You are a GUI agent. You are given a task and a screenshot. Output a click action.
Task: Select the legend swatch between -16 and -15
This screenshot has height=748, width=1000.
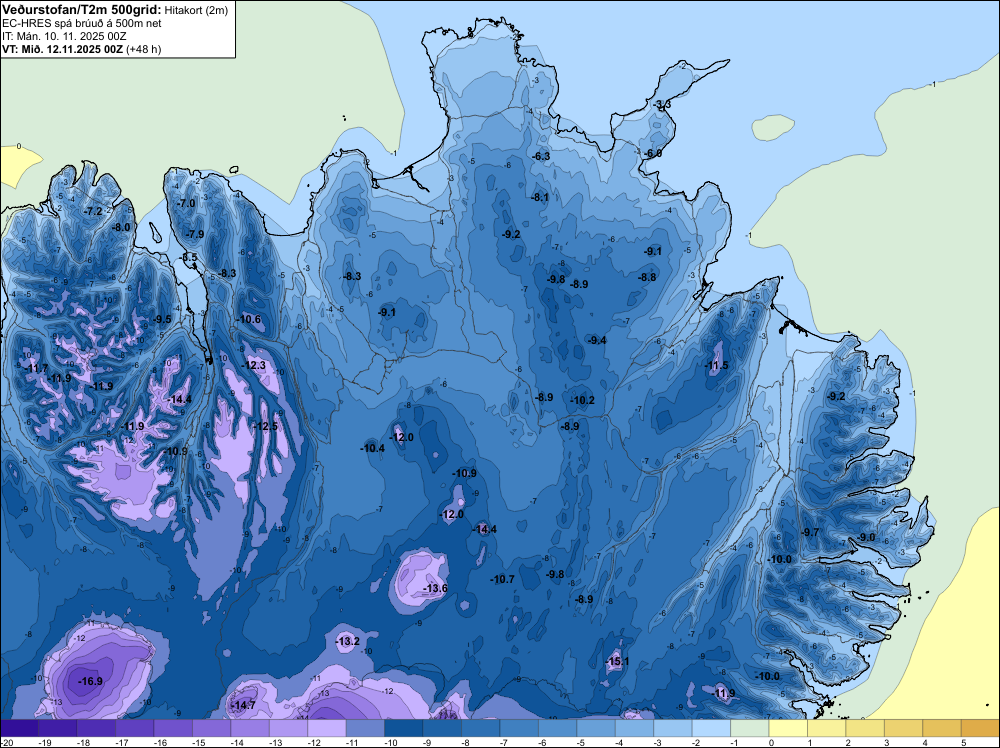[173, 728]
